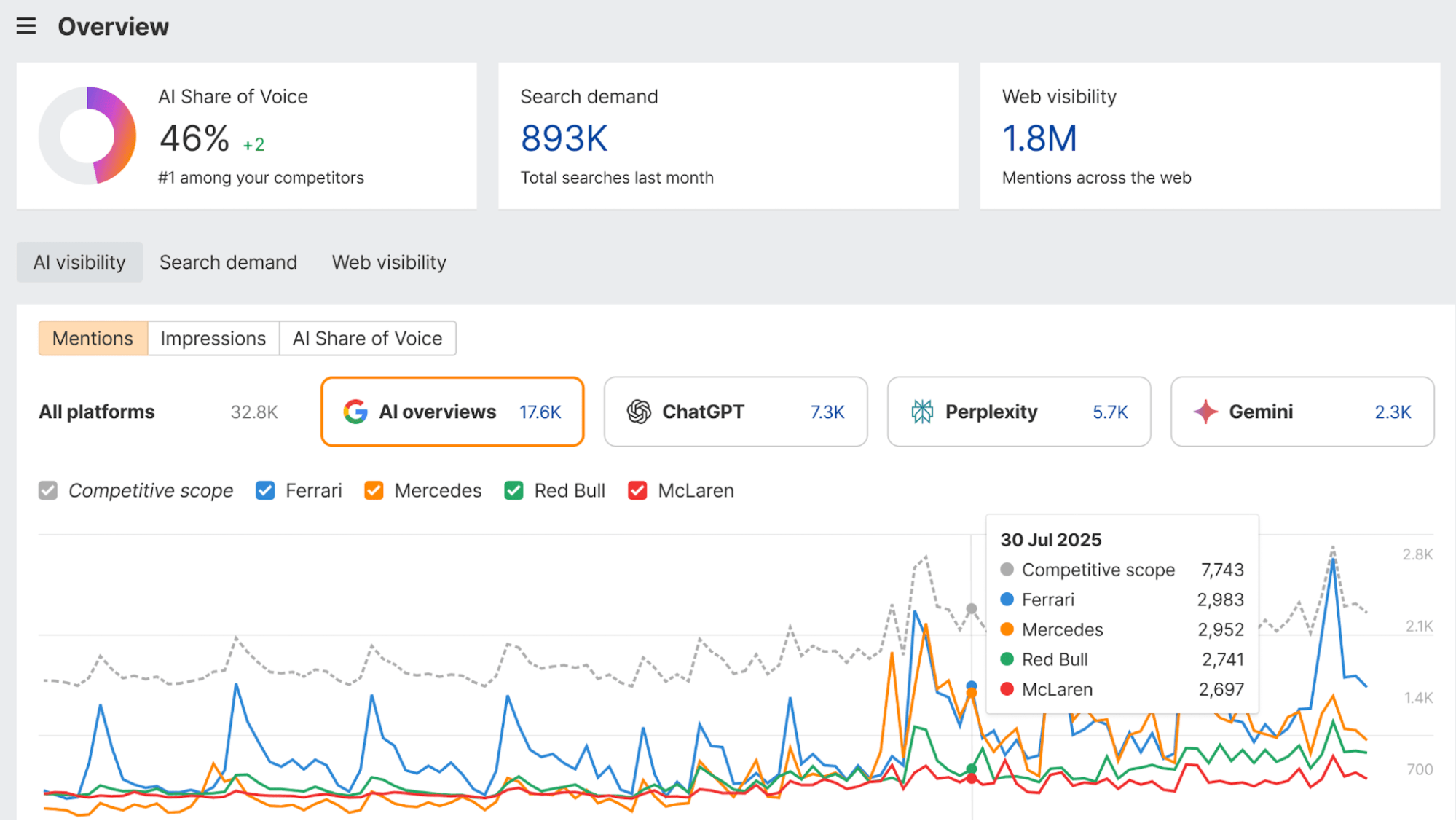This screenshot has height=821, width=1456.
Task: Select the Perplexity 5.7K filter card
Action: coord(1018,411)
